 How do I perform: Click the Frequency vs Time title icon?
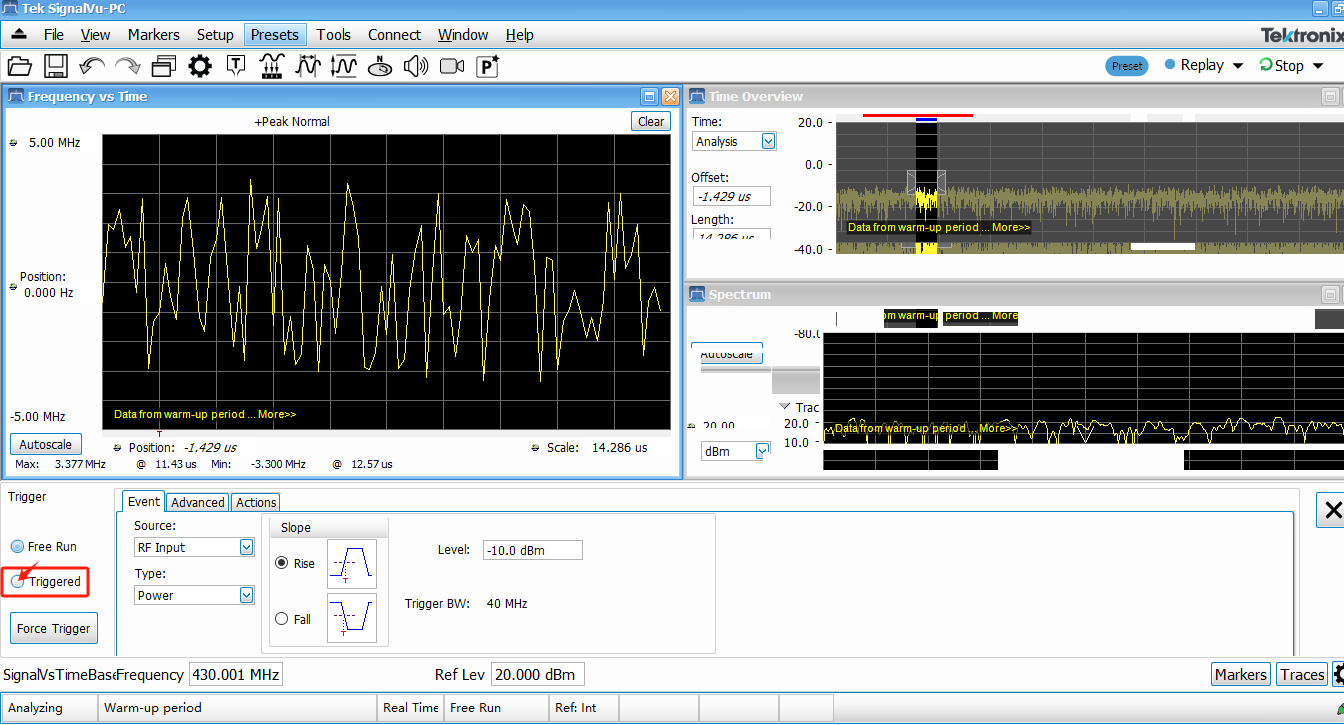(16, 97)
